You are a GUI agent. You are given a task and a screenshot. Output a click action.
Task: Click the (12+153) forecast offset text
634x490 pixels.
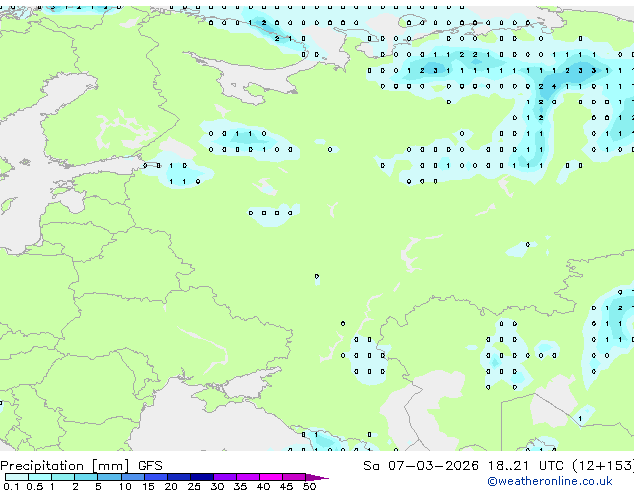click(x=603, y=466)
